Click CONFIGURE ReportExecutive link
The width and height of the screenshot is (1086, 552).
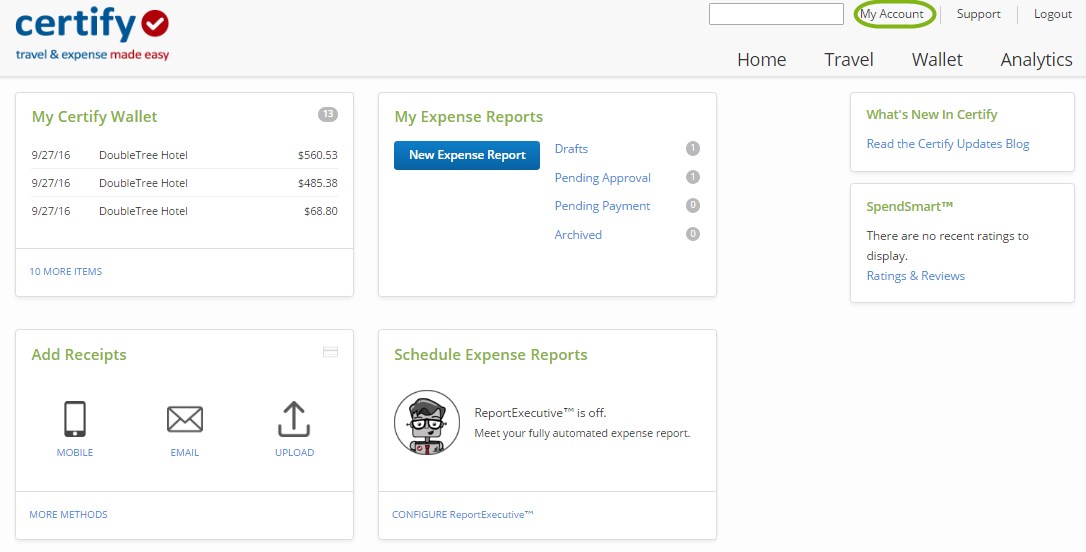click(463, 515)
